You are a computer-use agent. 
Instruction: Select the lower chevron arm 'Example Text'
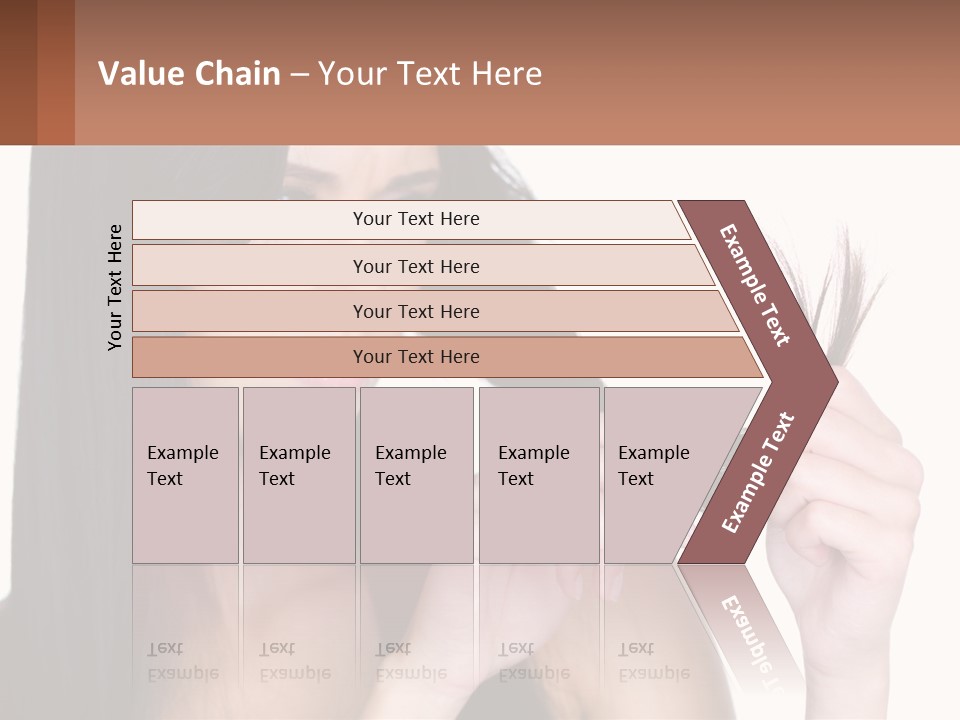point(758,472)
